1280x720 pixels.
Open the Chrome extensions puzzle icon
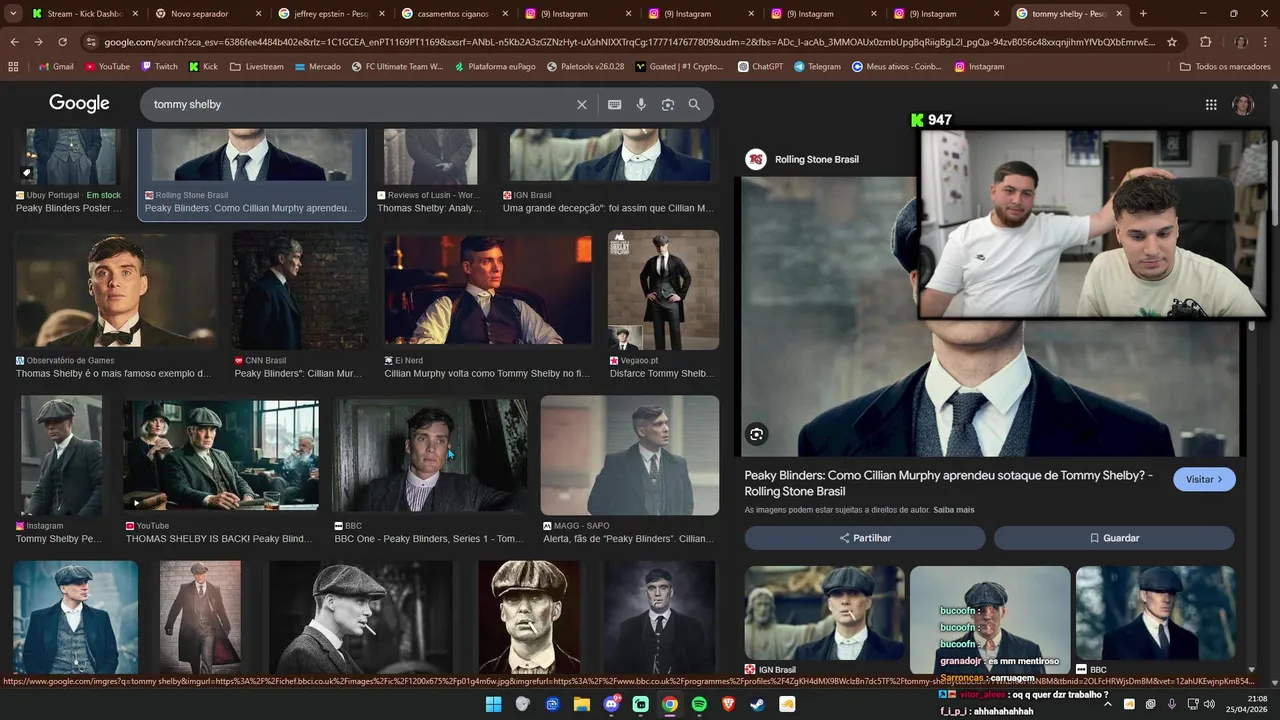[1205, 42]
